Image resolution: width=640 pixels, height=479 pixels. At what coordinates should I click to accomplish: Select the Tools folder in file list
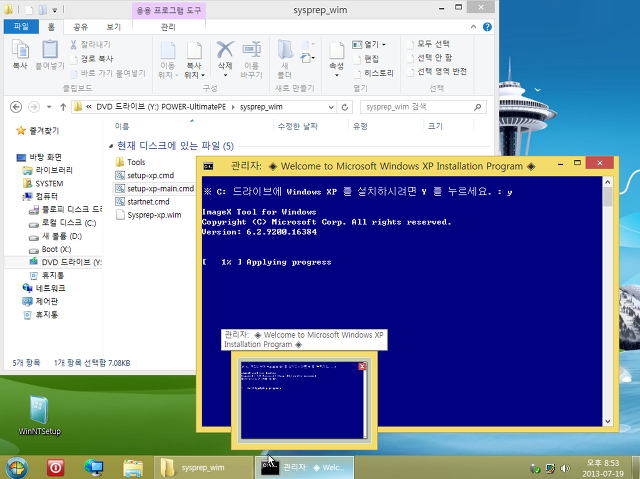[x=131, y=162]
